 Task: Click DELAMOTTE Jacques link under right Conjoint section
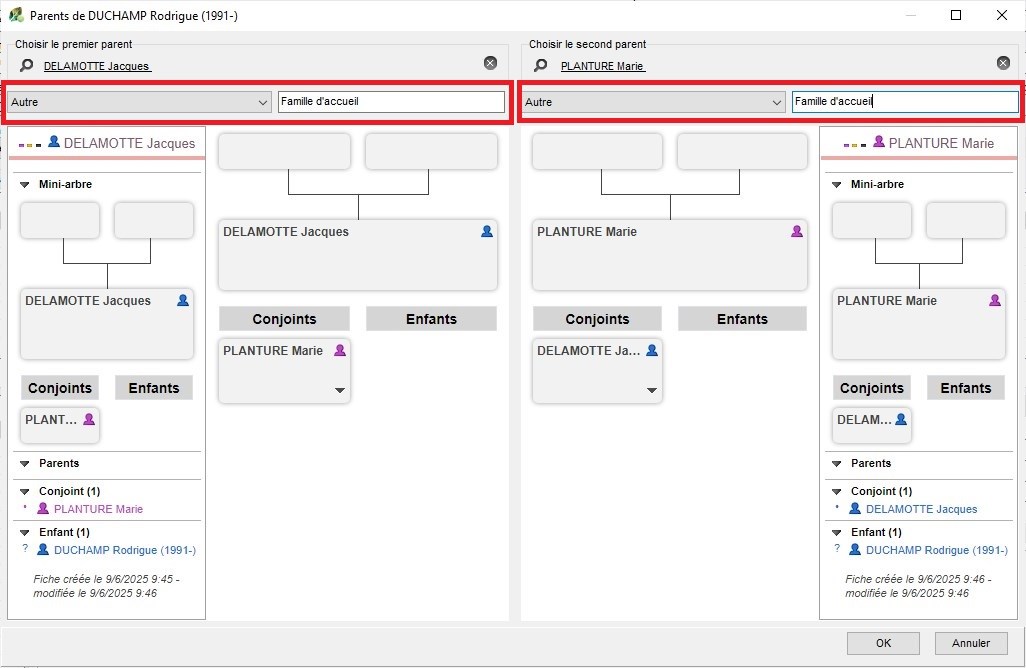[921, 509]
